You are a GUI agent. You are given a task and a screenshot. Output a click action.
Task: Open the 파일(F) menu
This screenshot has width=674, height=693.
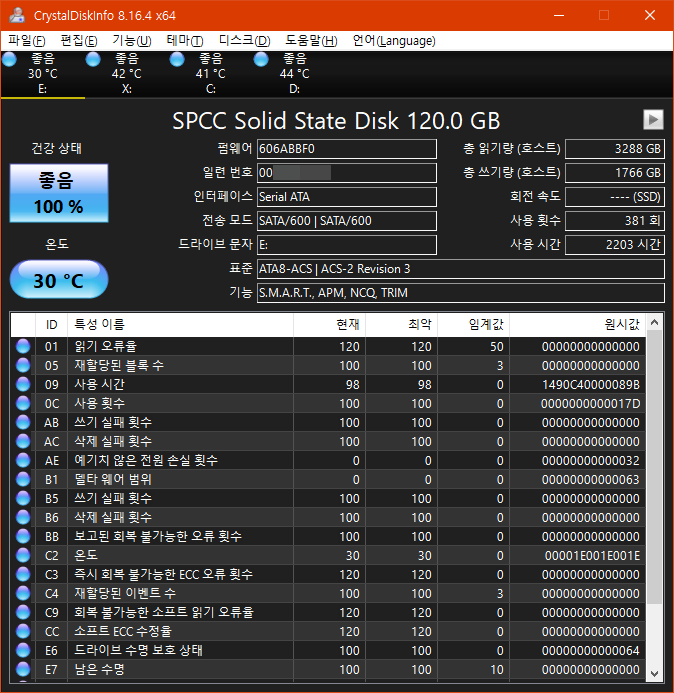click(27, 41)
